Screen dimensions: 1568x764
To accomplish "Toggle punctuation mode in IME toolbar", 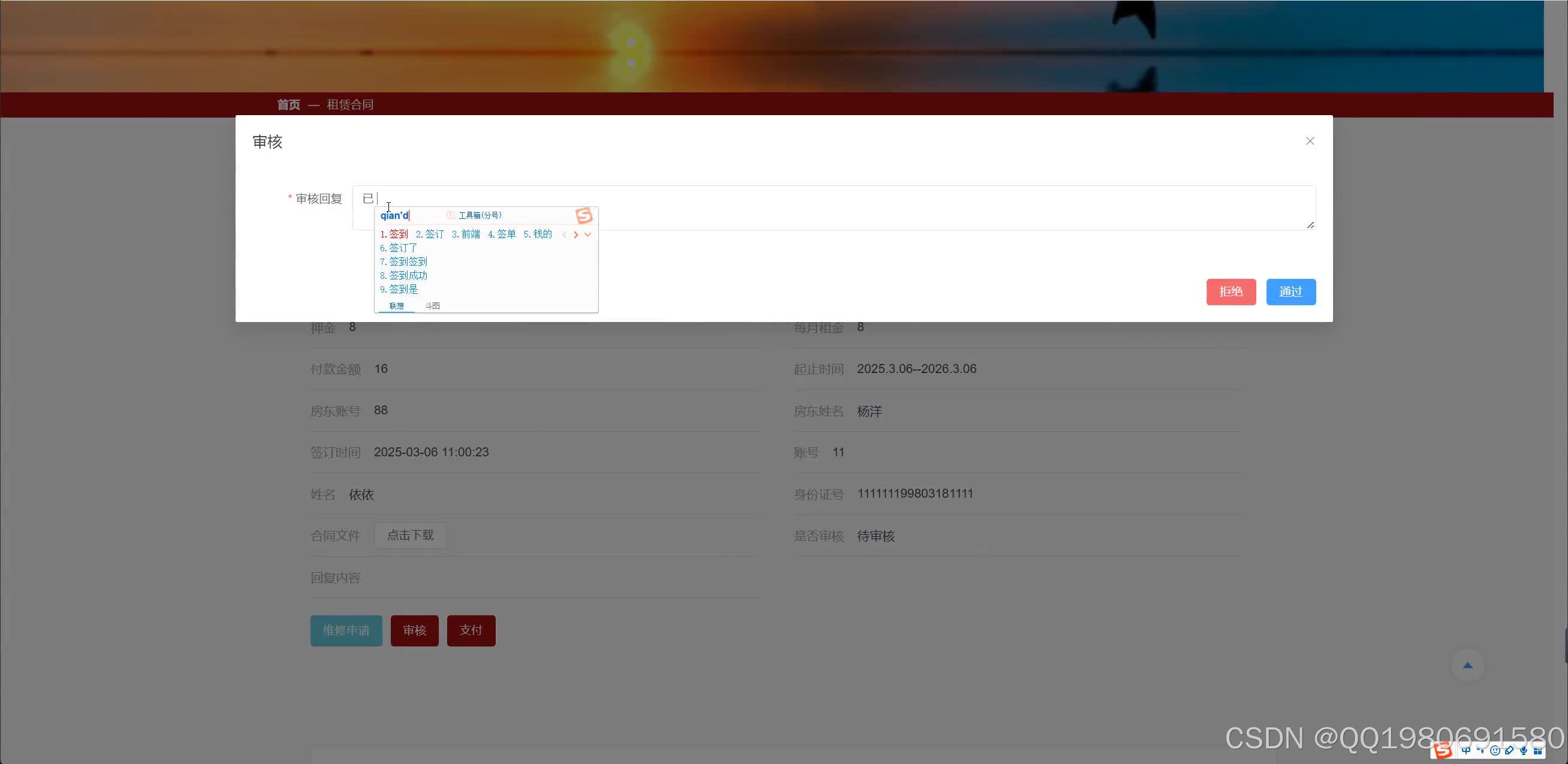I will click(1480, 751).
